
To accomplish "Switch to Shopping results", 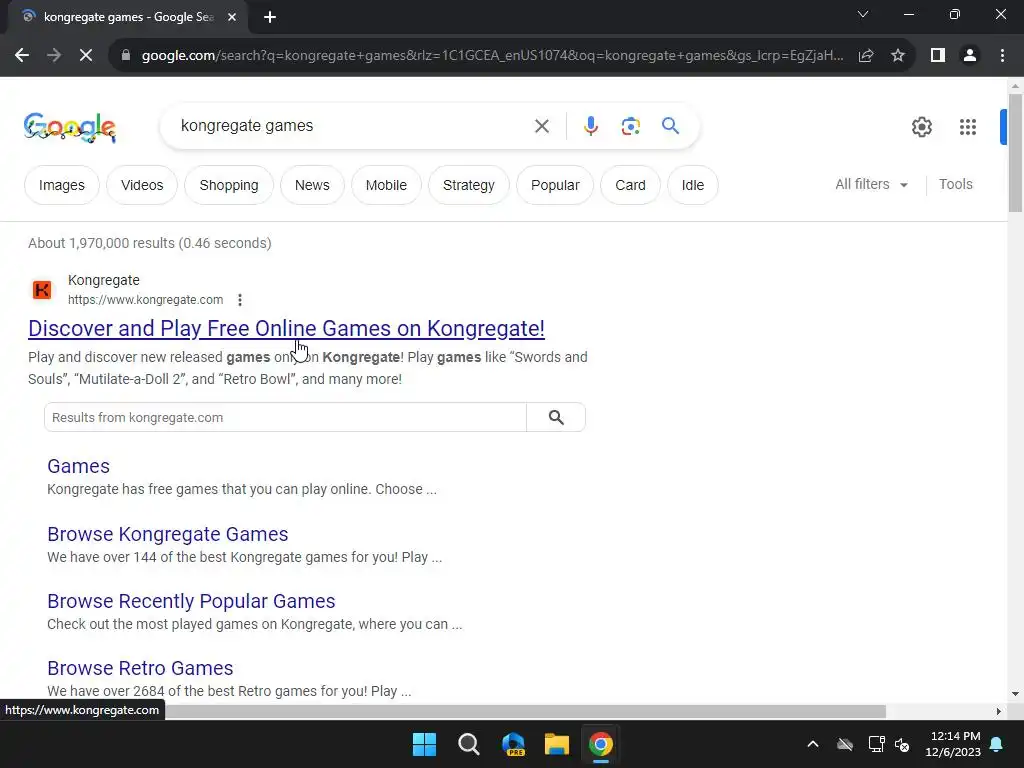I will tap(229, 185).
